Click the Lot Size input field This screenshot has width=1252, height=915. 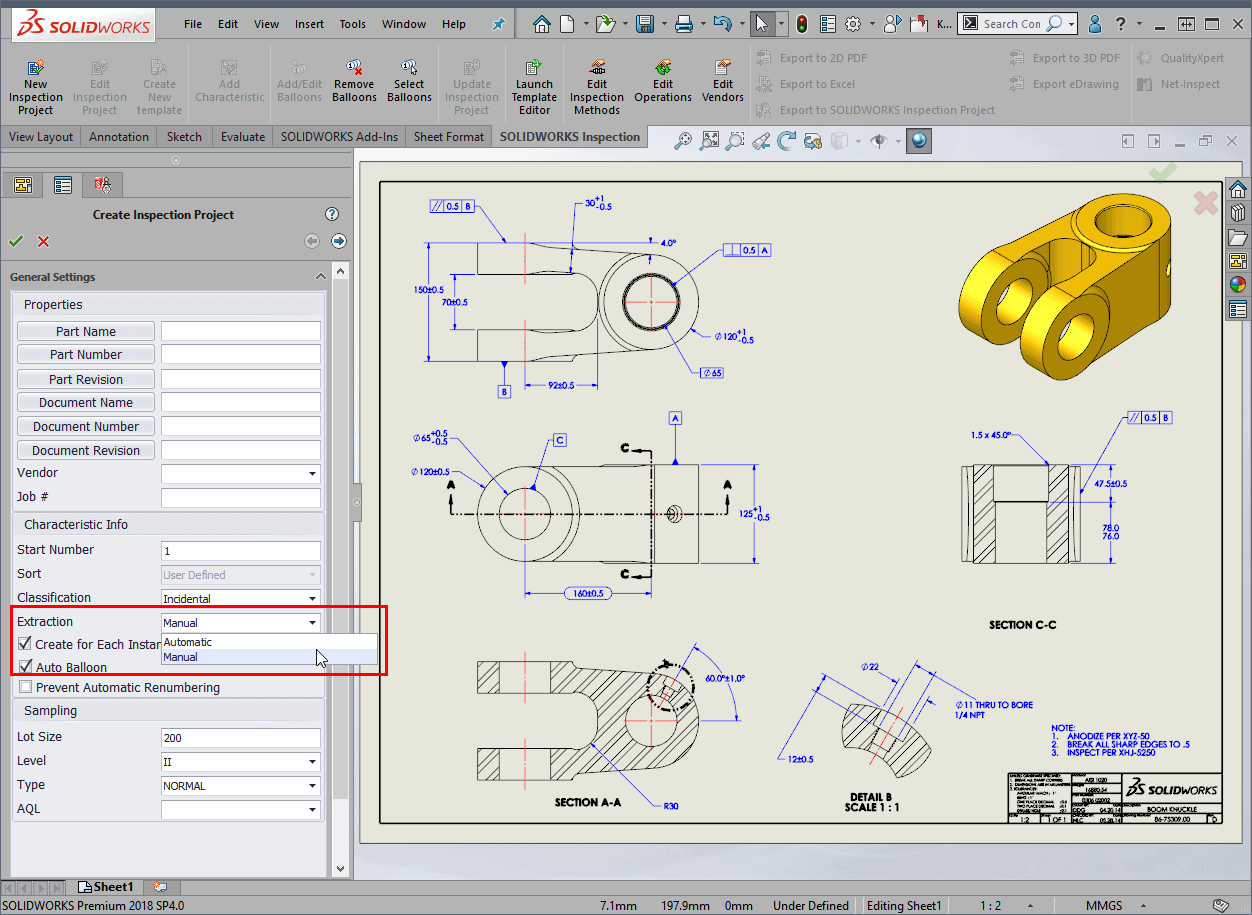(x=240, y=738)
